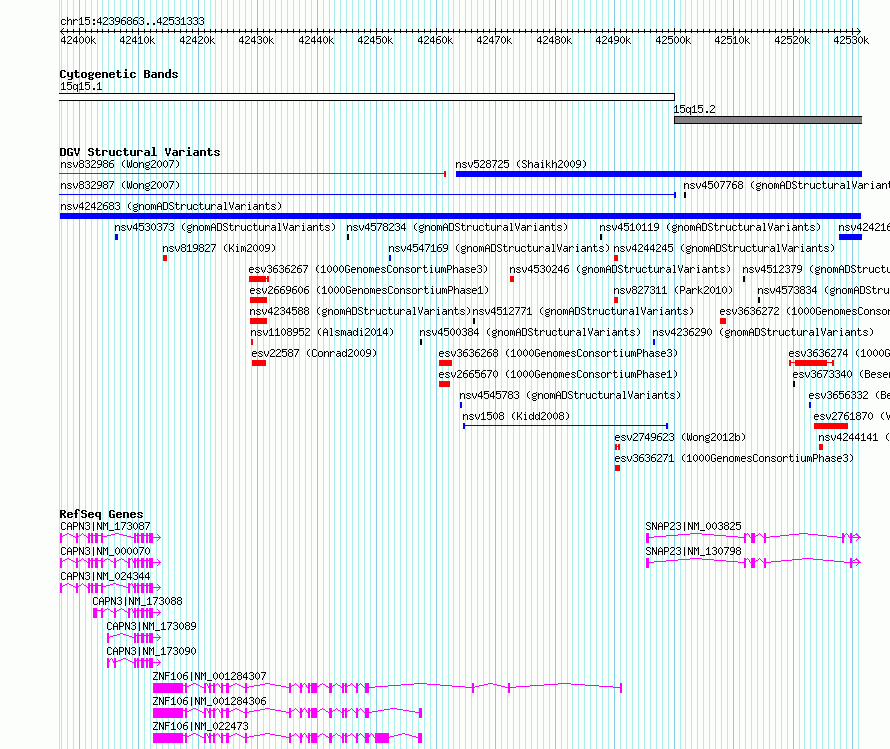Open the nsv4578234 gnomAD variant label
Viewport: 890px width, 749px height.
pos(457,228)
